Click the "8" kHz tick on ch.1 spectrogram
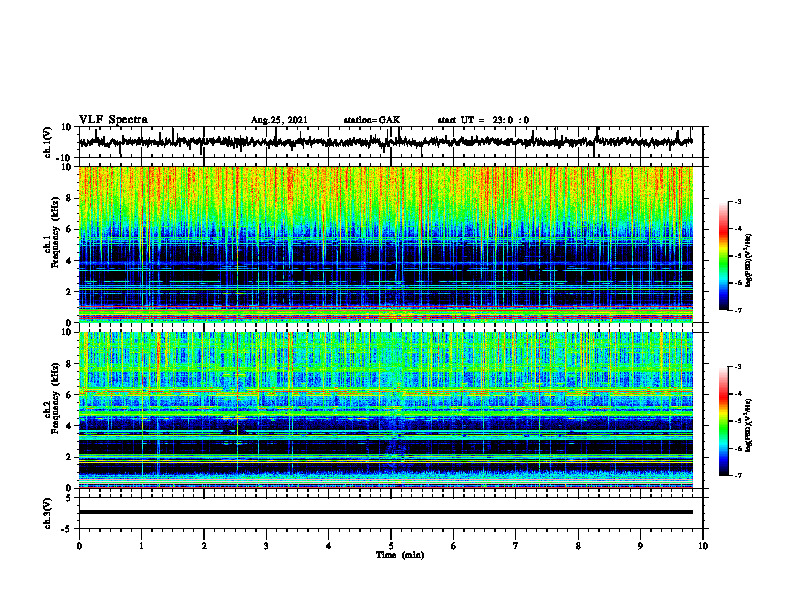The width and height of the screenshot is (792, 612). point(69,198)
